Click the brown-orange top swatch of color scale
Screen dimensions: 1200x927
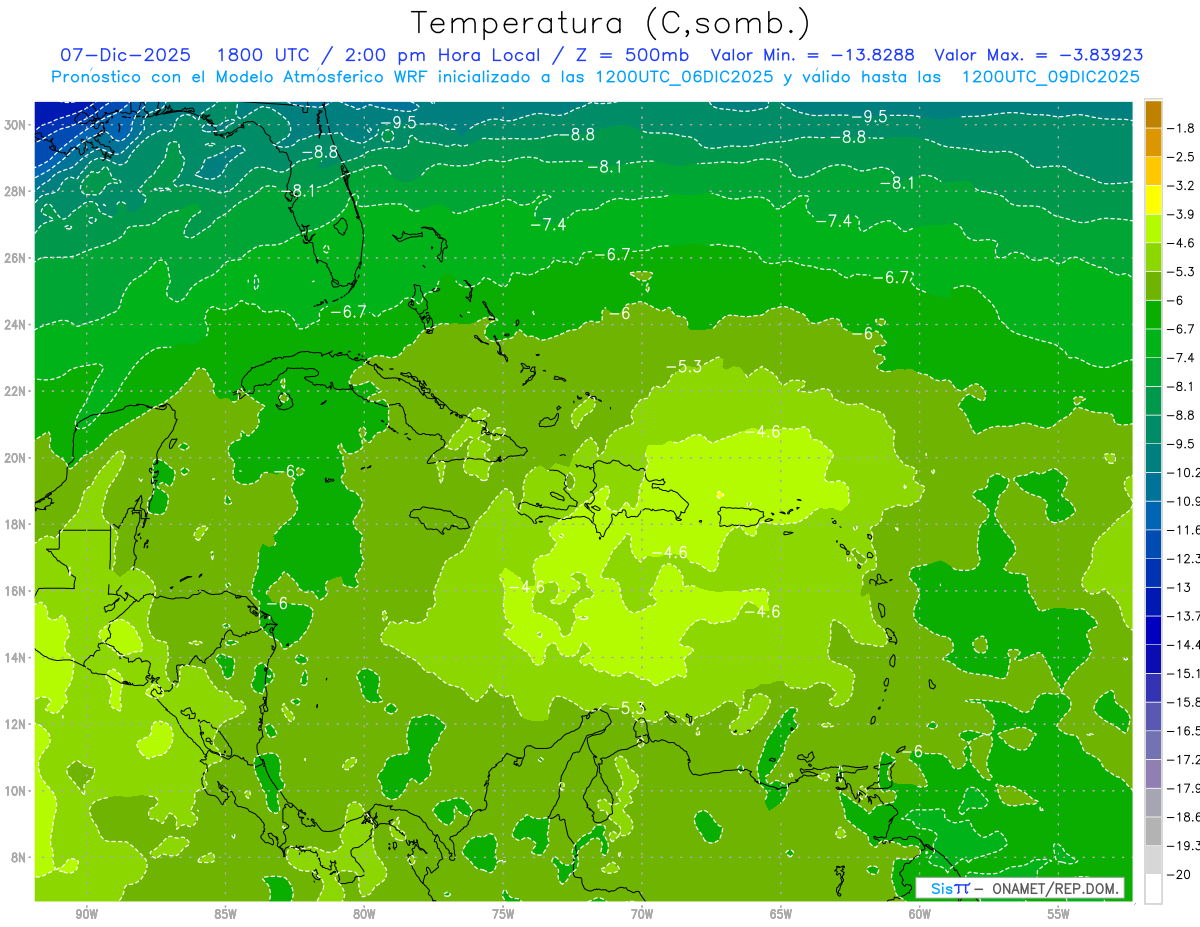[1153, 114]
